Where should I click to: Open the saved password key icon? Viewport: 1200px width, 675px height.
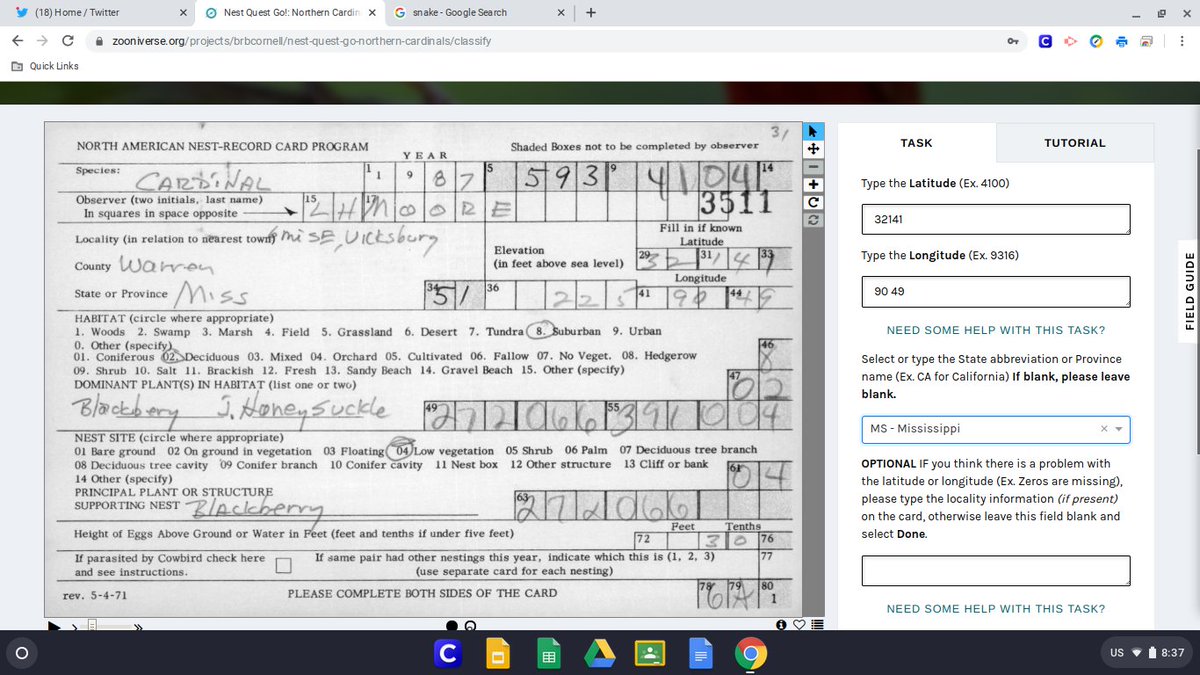tap(1012, 41)
